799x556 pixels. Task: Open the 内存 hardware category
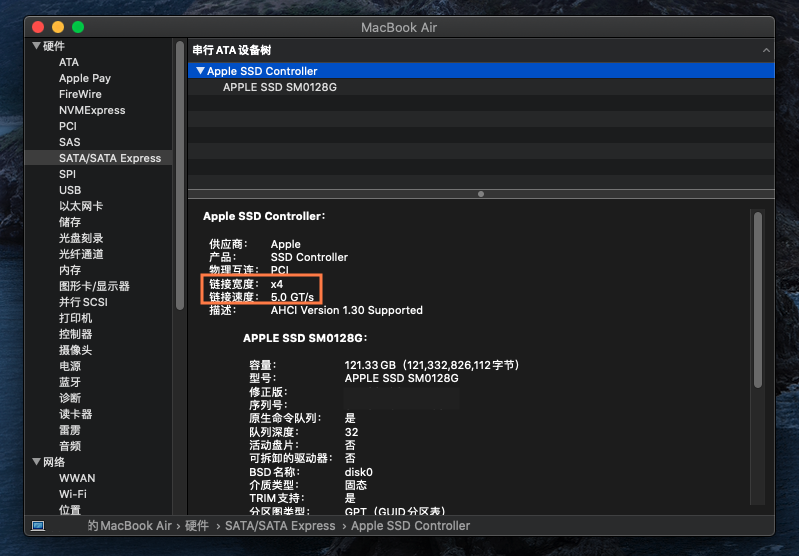70,270
